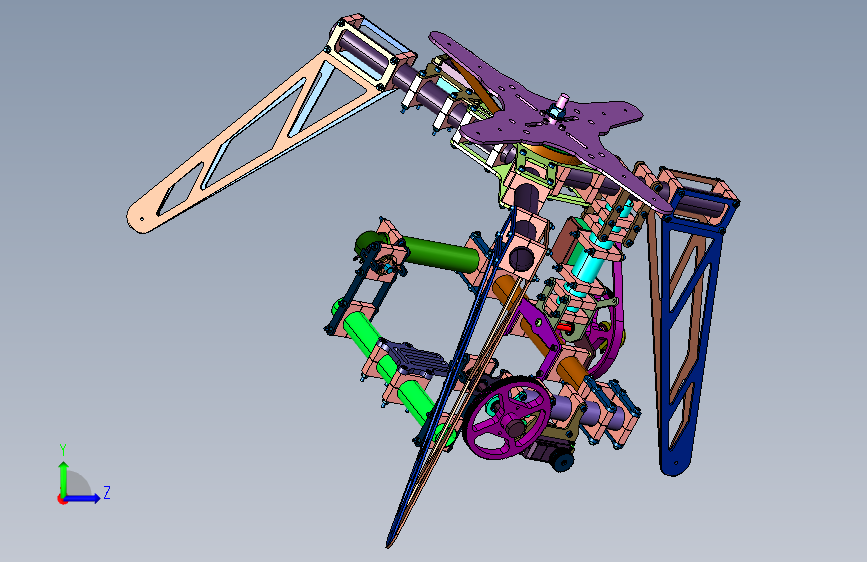The width and height of the screenshot is (867, 562).
Task: Click the blue Z axis arrow of triad
Action: click(x=83, y=498)
